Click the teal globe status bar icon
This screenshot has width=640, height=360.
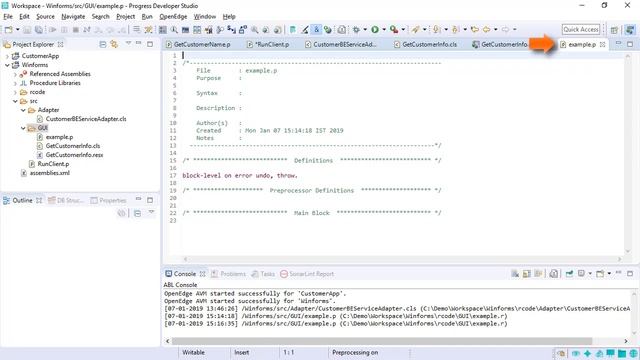click(633, 353)
